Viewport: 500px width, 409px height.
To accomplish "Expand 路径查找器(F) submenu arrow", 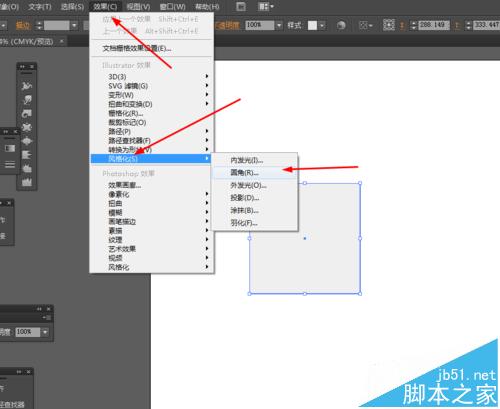I will [x=207, y=140].
